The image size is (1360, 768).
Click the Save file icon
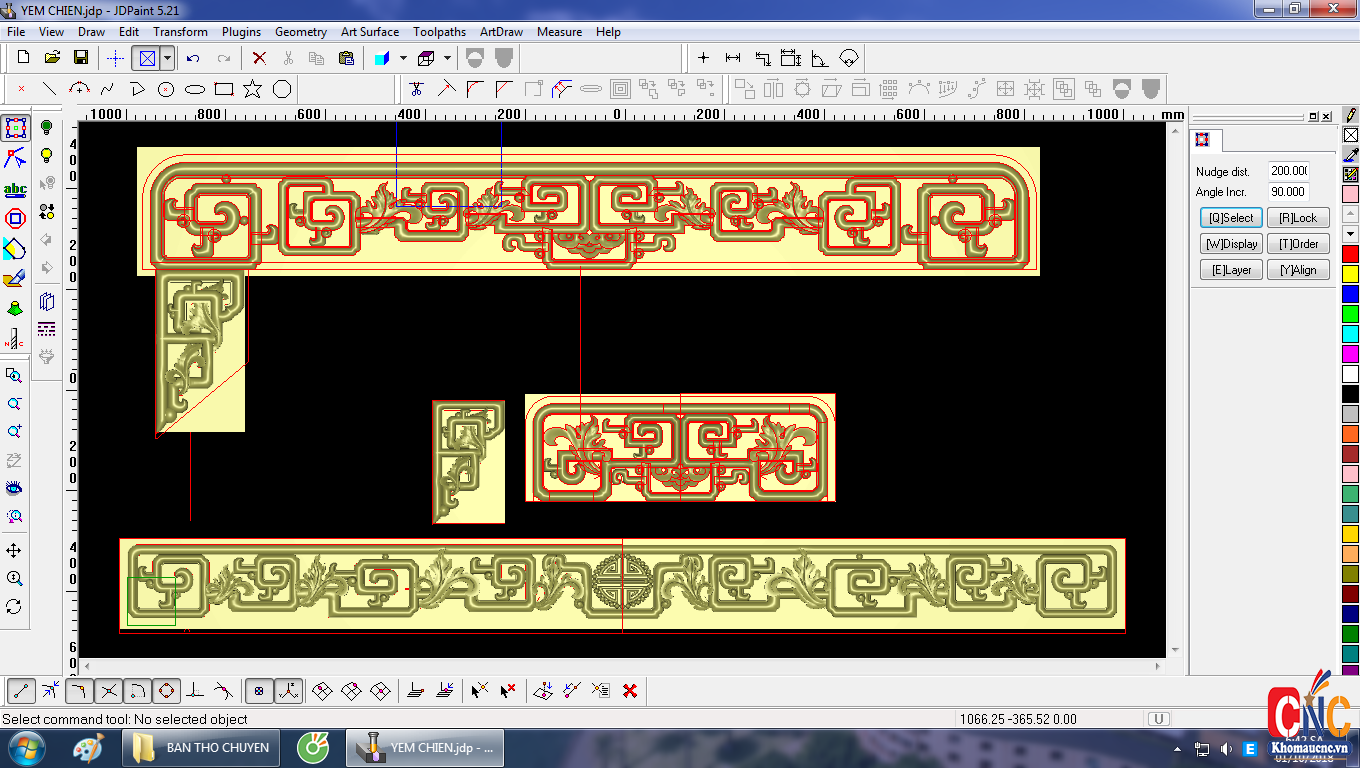click(x=81, y=58)
